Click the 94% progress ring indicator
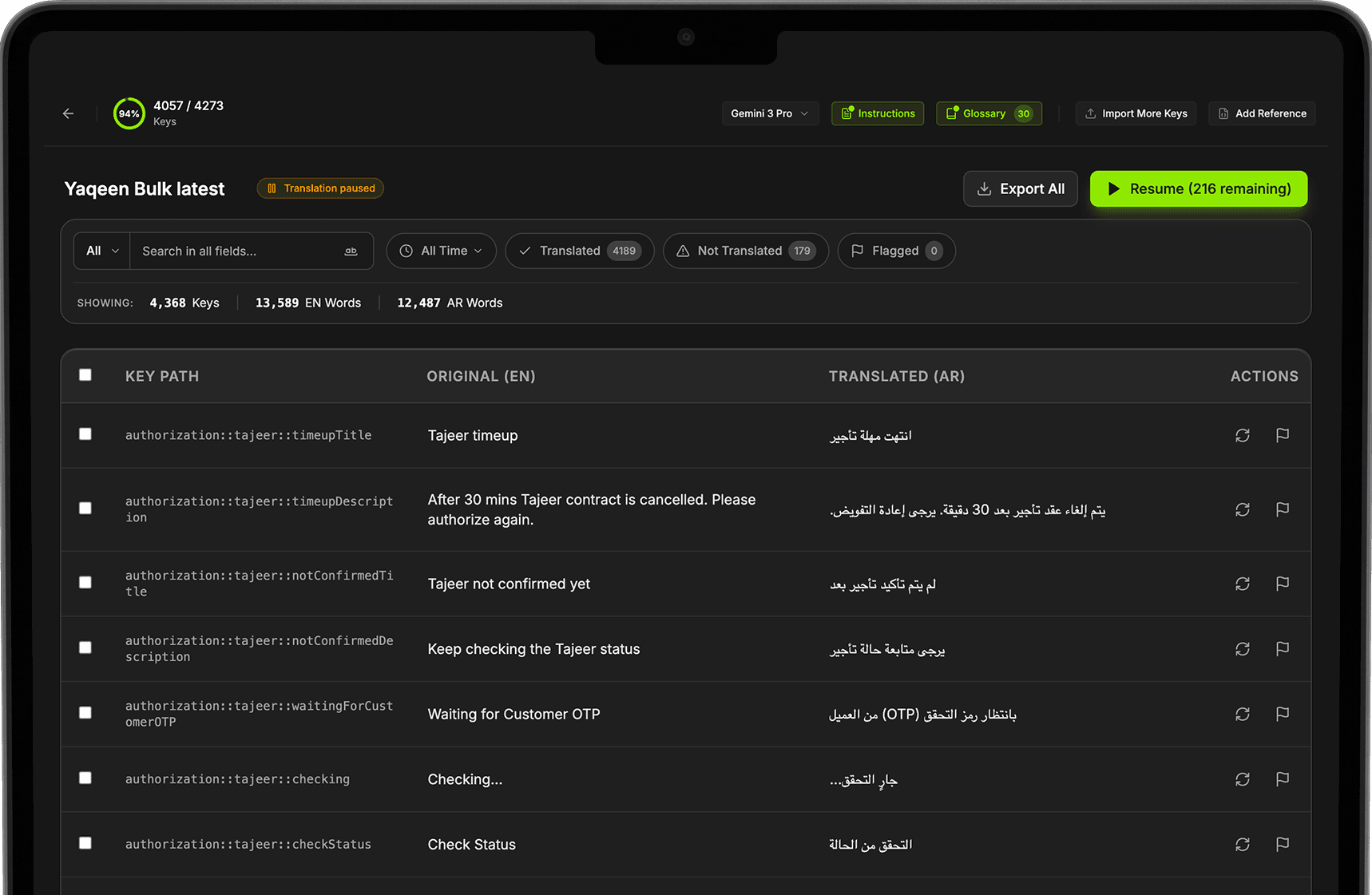This screenshot has height=895, width=1372. click(129, 113)
